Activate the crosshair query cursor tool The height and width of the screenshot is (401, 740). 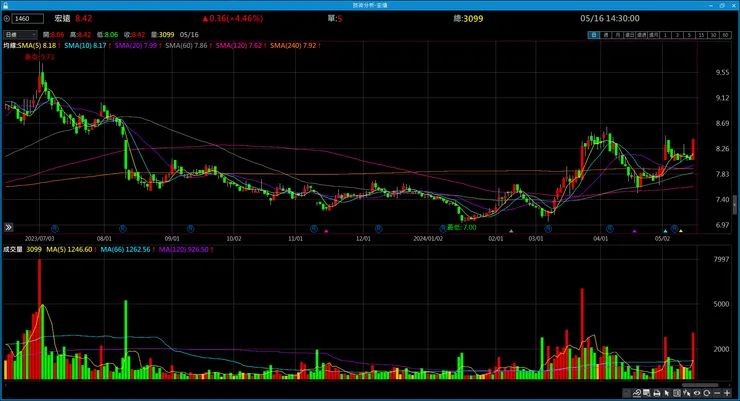click(687, 393)
